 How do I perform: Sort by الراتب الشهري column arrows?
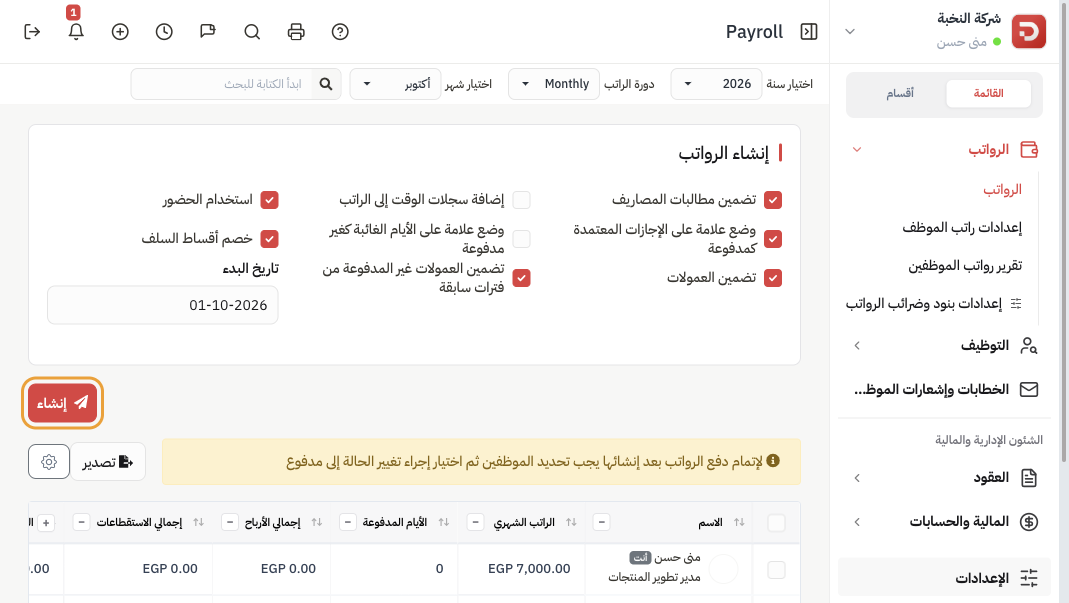coord(571,523)
